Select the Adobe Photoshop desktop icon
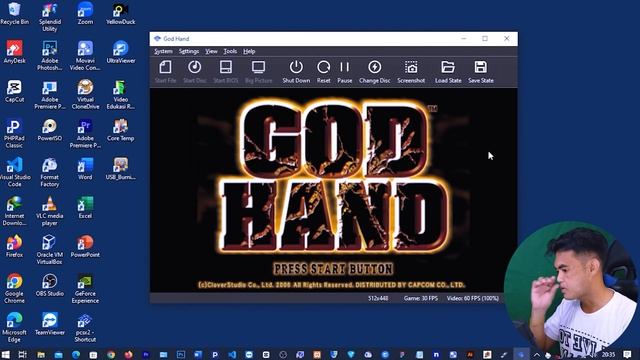Image resolution: width=640 pixels, height=360 pixels. 50,56
